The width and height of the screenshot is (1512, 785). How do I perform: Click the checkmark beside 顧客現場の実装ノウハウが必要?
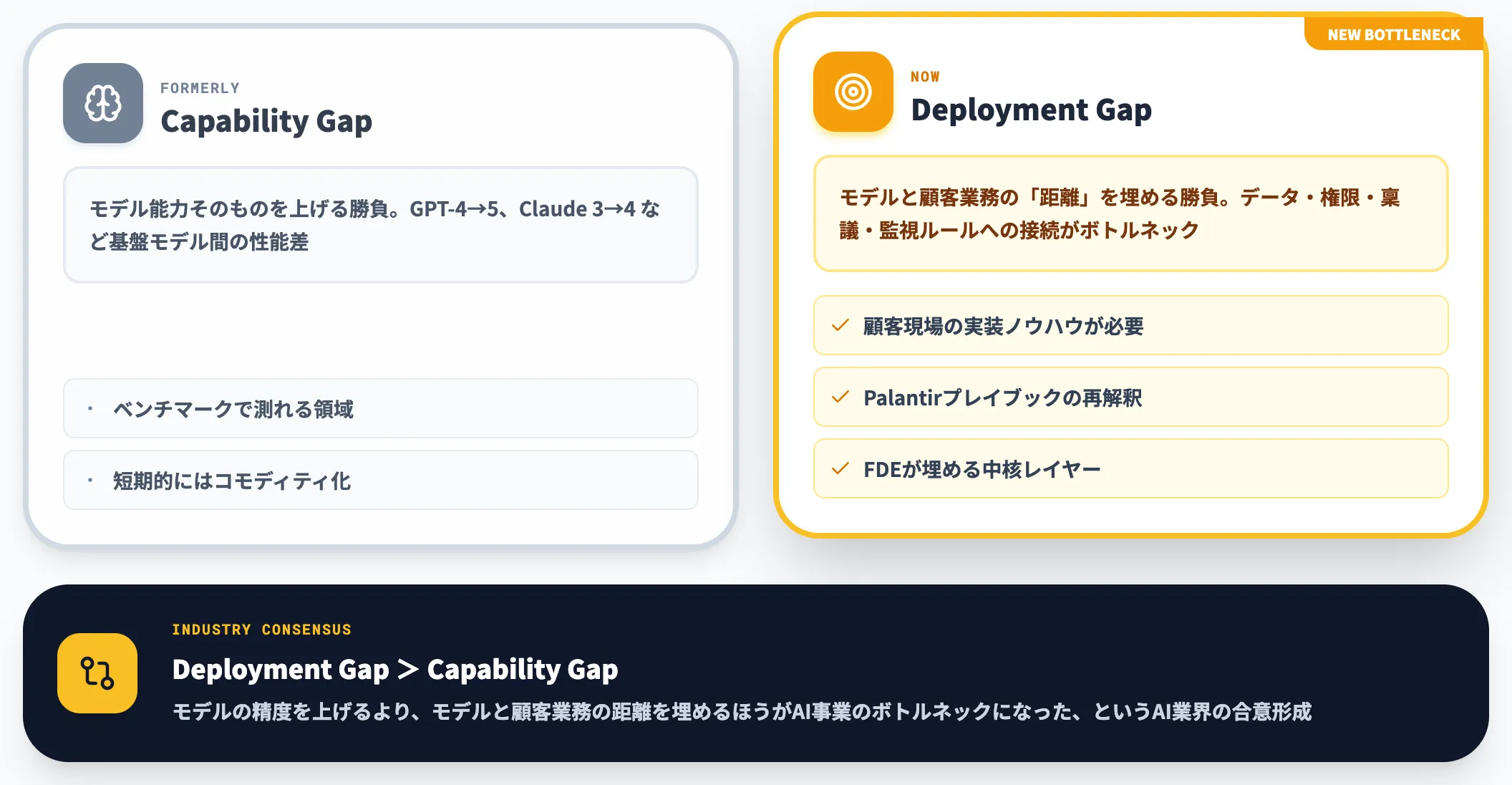pos(840,325)
